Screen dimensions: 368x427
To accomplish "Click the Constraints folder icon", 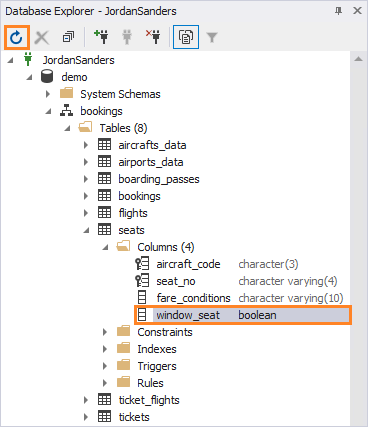I will click(x=123, y=331).
